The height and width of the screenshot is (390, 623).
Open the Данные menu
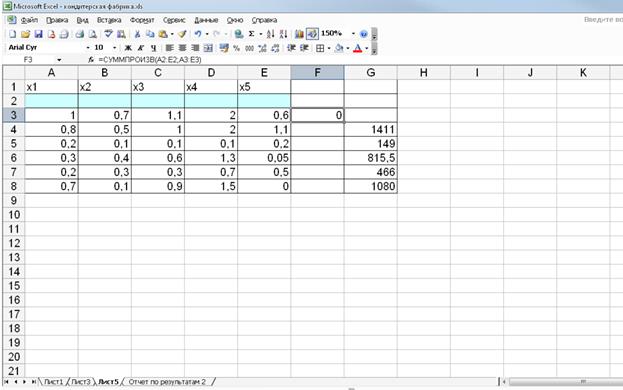click(x=206, y=20)
